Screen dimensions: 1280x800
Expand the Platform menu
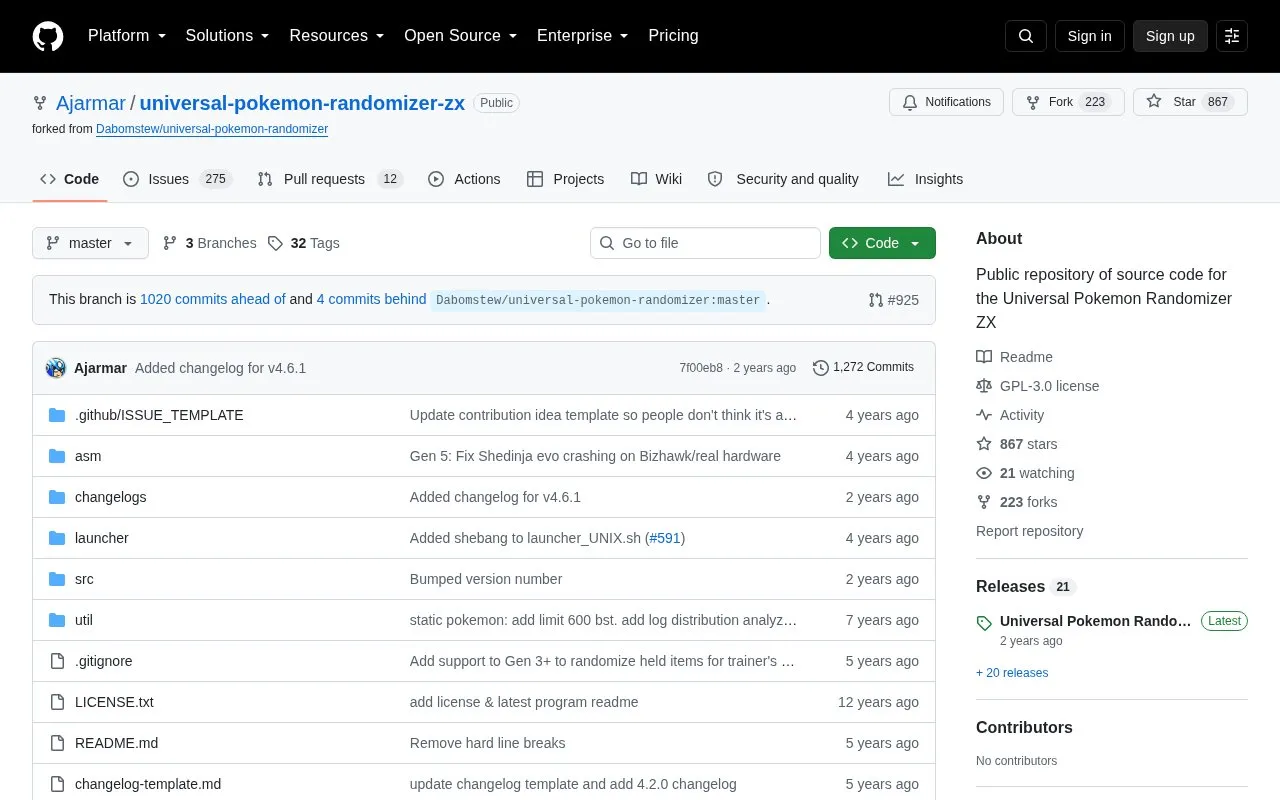(x=127, y=36)
